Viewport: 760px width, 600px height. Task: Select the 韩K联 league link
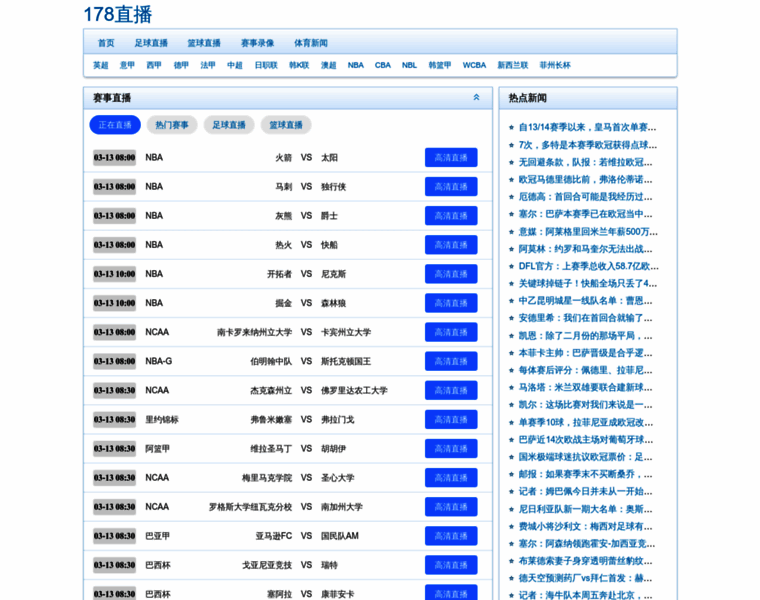[x=299, y=65]
